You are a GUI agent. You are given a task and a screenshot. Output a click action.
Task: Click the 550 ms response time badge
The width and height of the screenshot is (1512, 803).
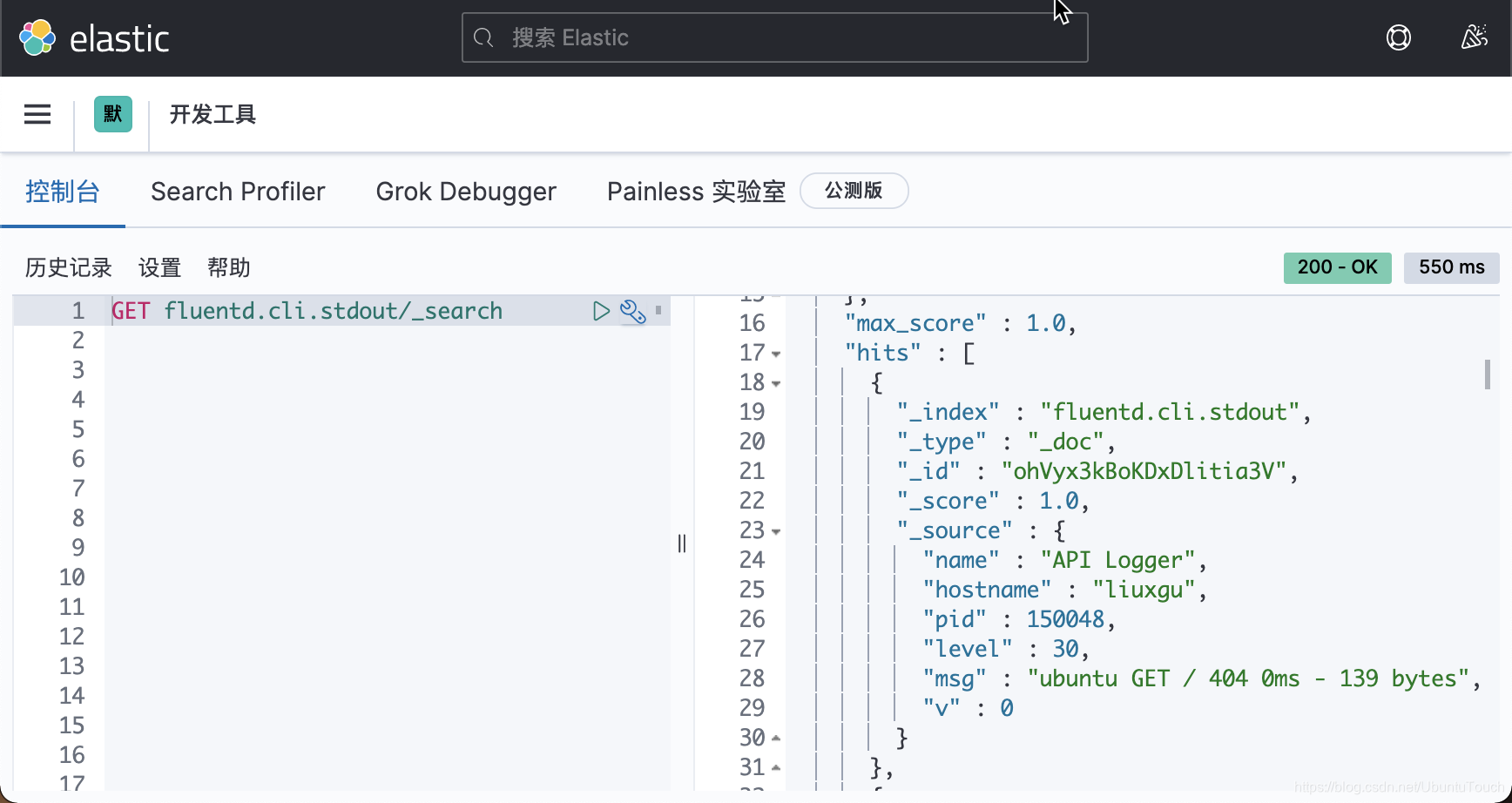point(1451,267)
